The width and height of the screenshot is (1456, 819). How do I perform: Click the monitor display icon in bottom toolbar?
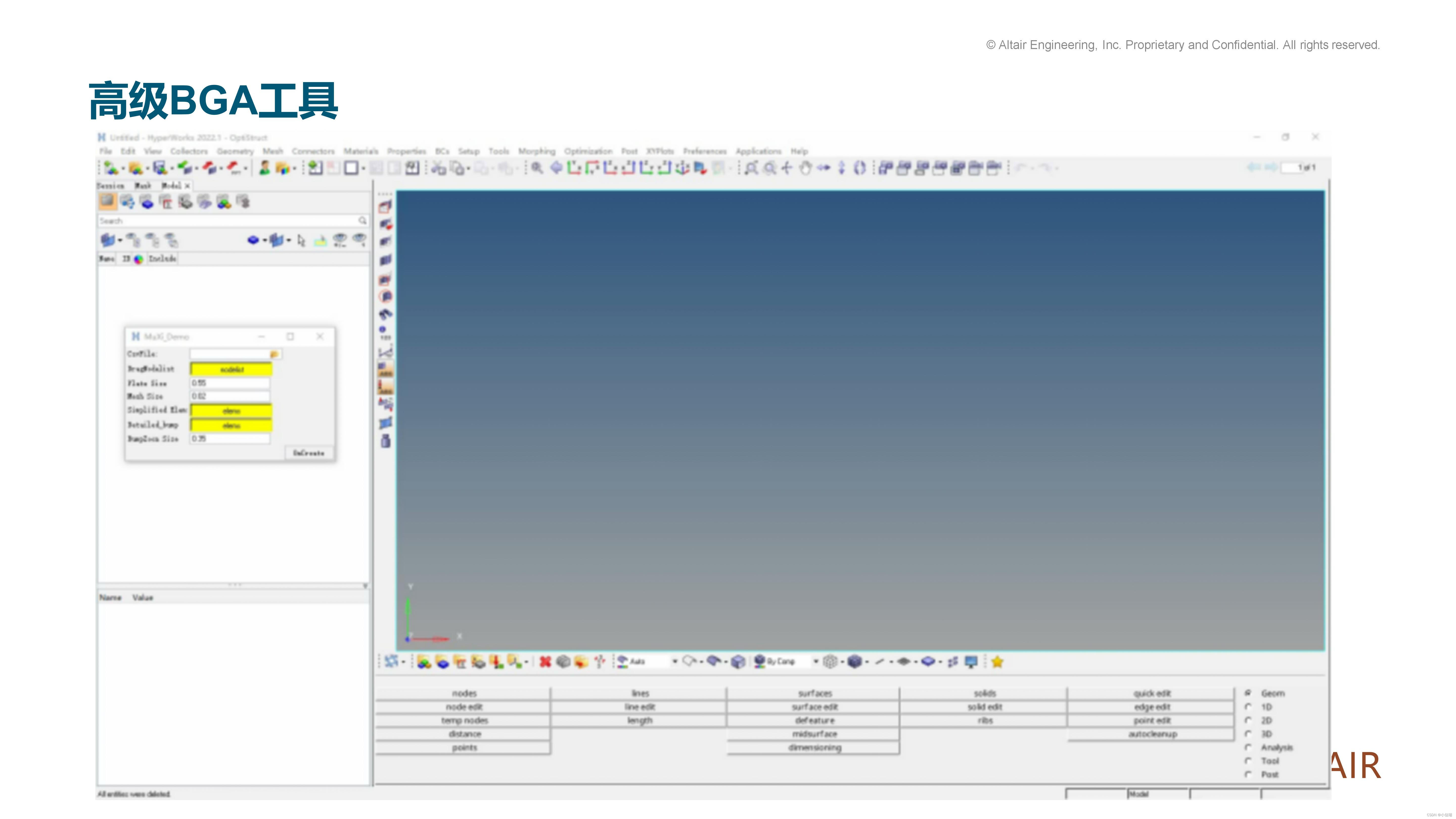(x=971, y=661)
